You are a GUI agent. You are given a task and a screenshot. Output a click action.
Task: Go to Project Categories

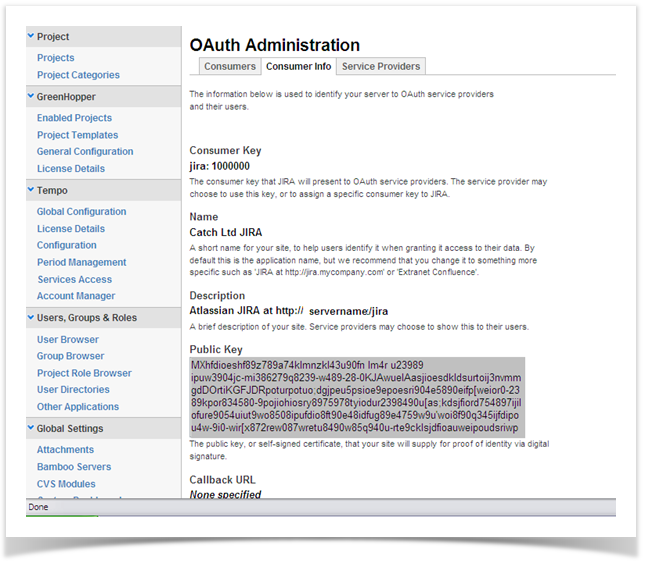coord(78,75)
